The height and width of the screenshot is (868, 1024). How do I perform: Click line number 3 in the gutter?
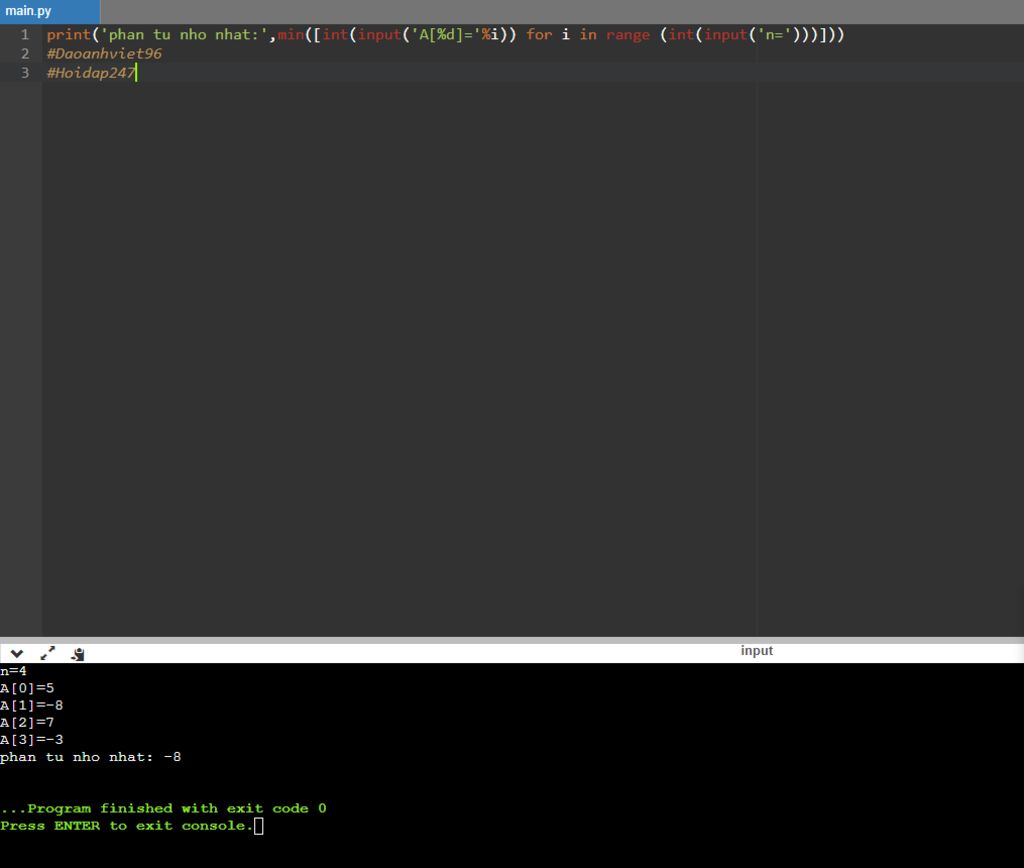coord(25,72)
